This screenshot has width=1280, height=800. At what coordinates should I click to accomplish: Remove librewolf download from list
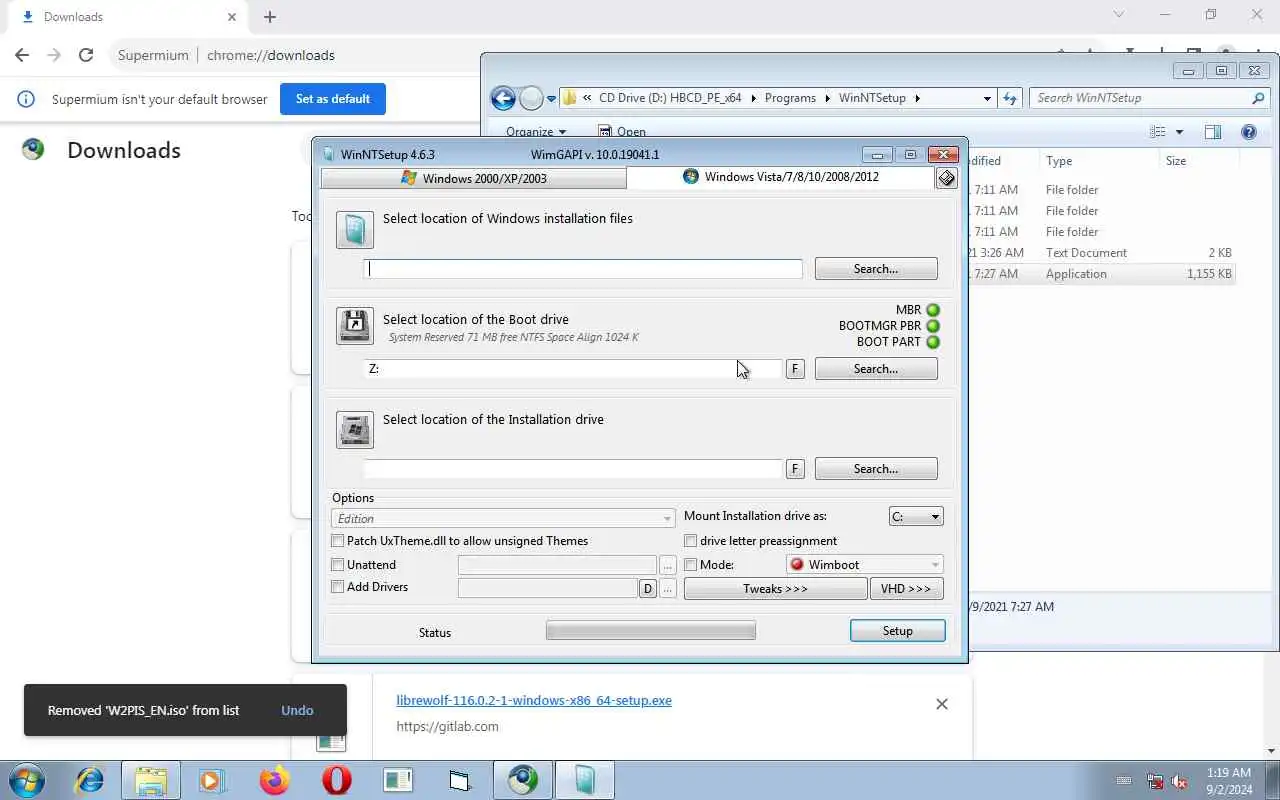point(941,704)
